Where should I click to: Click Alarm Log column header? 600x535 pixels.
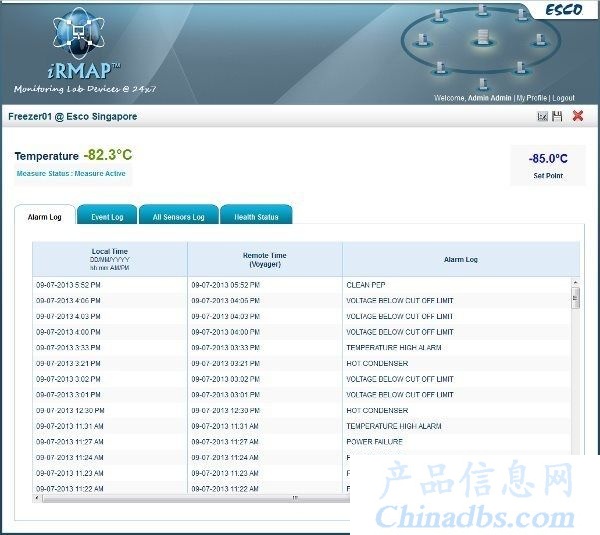click(x=461, y=259)
